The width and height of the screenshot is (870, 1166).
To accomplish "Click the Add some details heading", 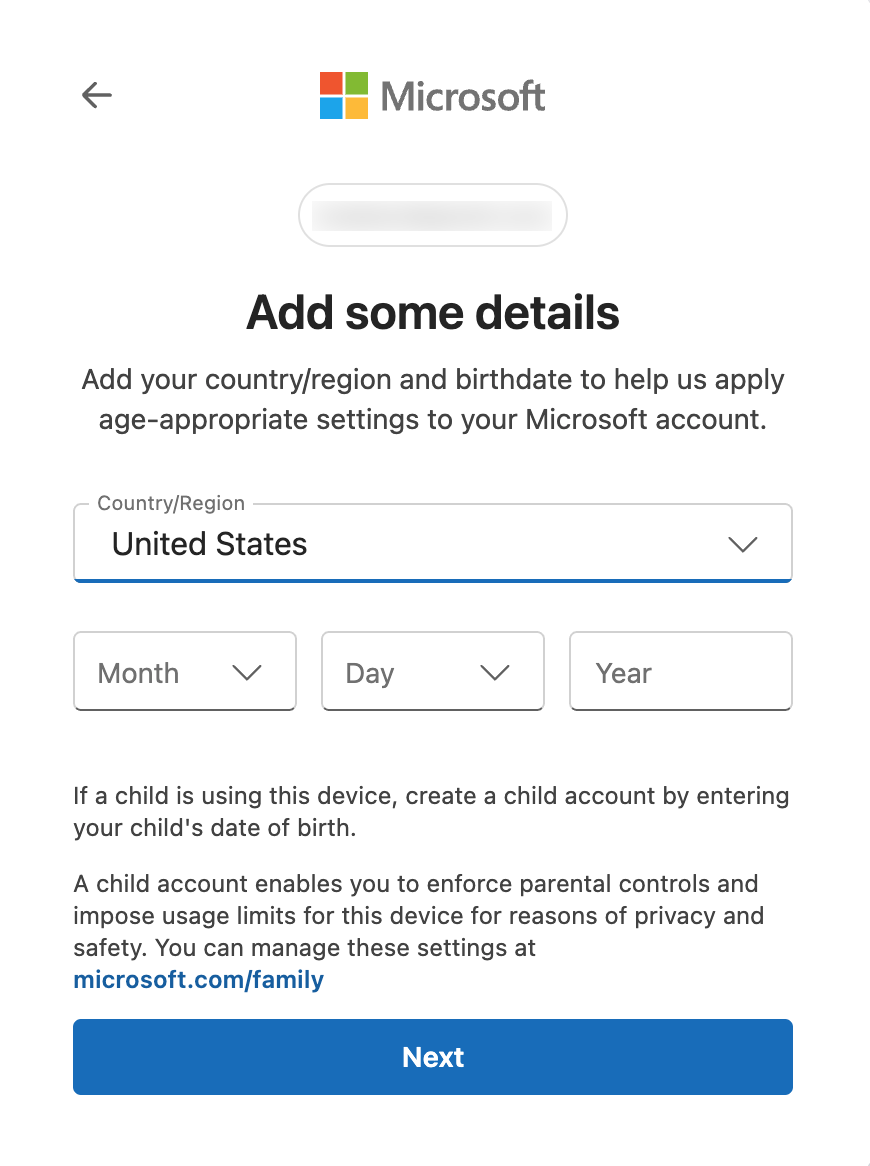I will tap(432, 313).
